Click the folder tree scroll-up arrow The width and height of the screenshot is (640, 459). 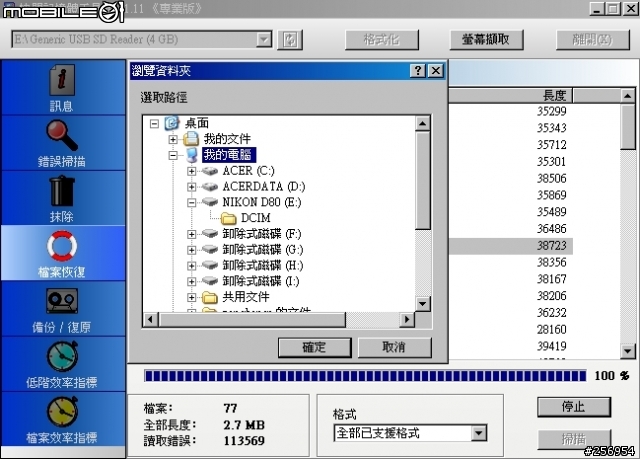click(x=422, y=123)
